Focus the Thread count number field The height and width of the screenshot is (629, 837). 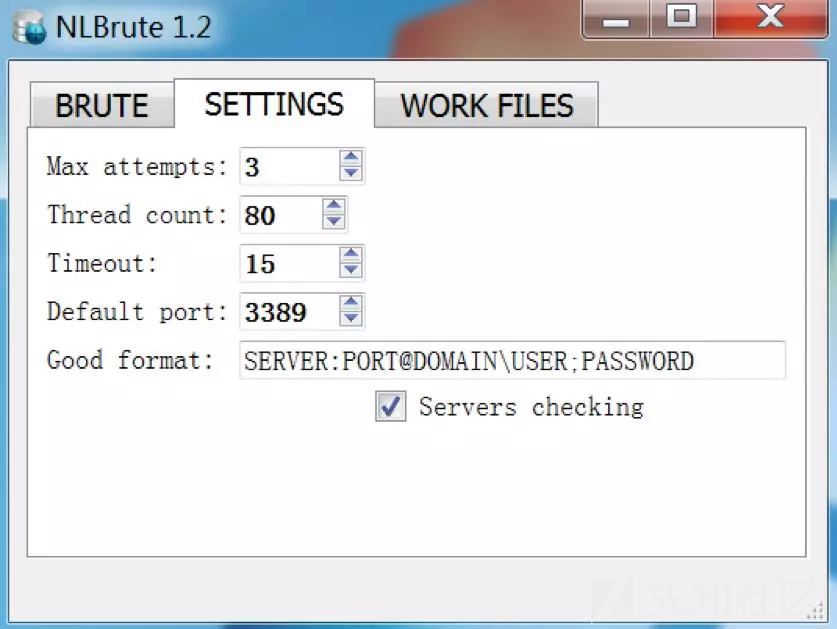(x=280, y=214)
